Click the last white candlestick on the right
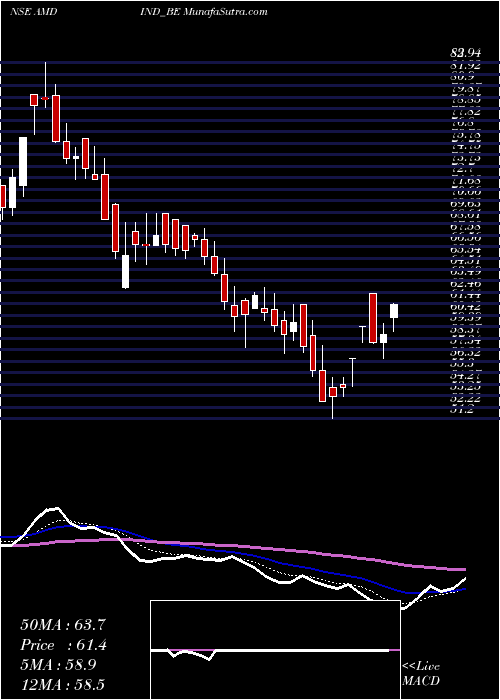 click(x=394, y=311)
